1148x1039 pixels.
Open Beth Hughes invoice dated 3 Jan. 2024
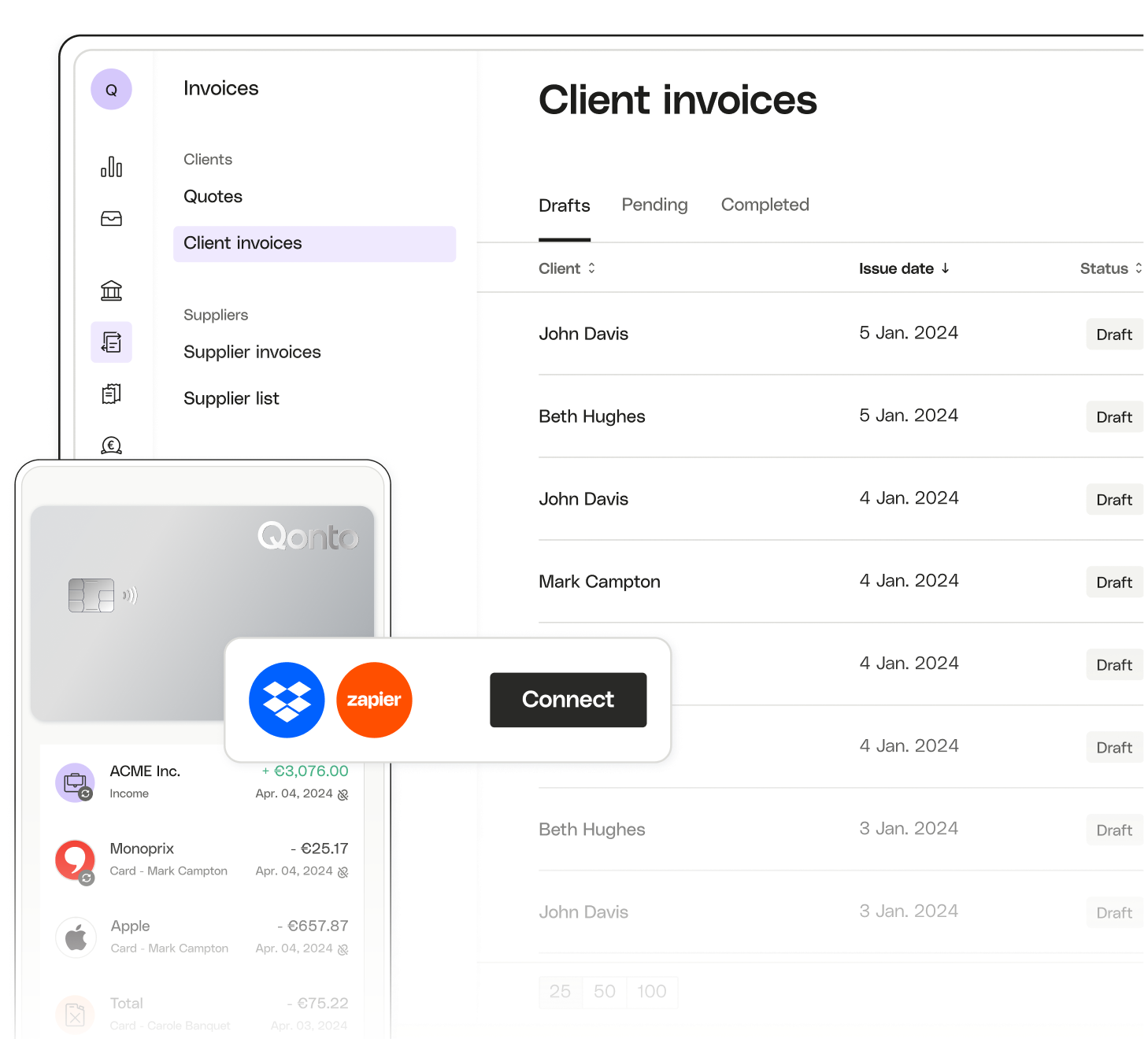point(840,830)
